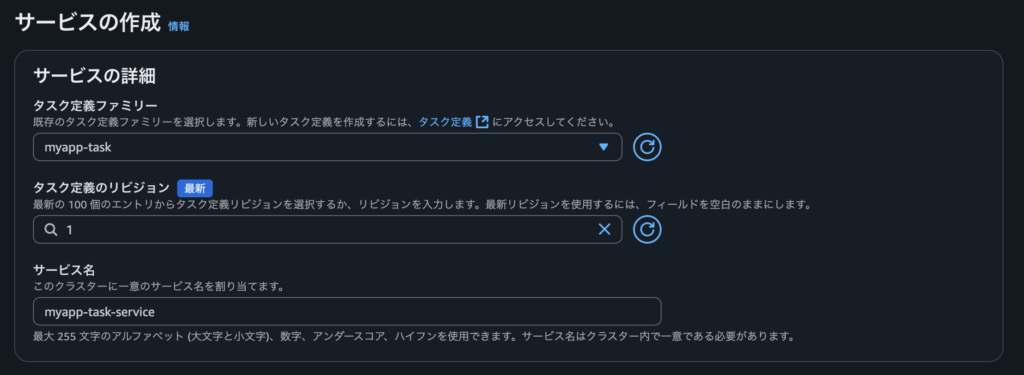
Task: Click the タスク定義ファミリー label
Action: (96, 106)
